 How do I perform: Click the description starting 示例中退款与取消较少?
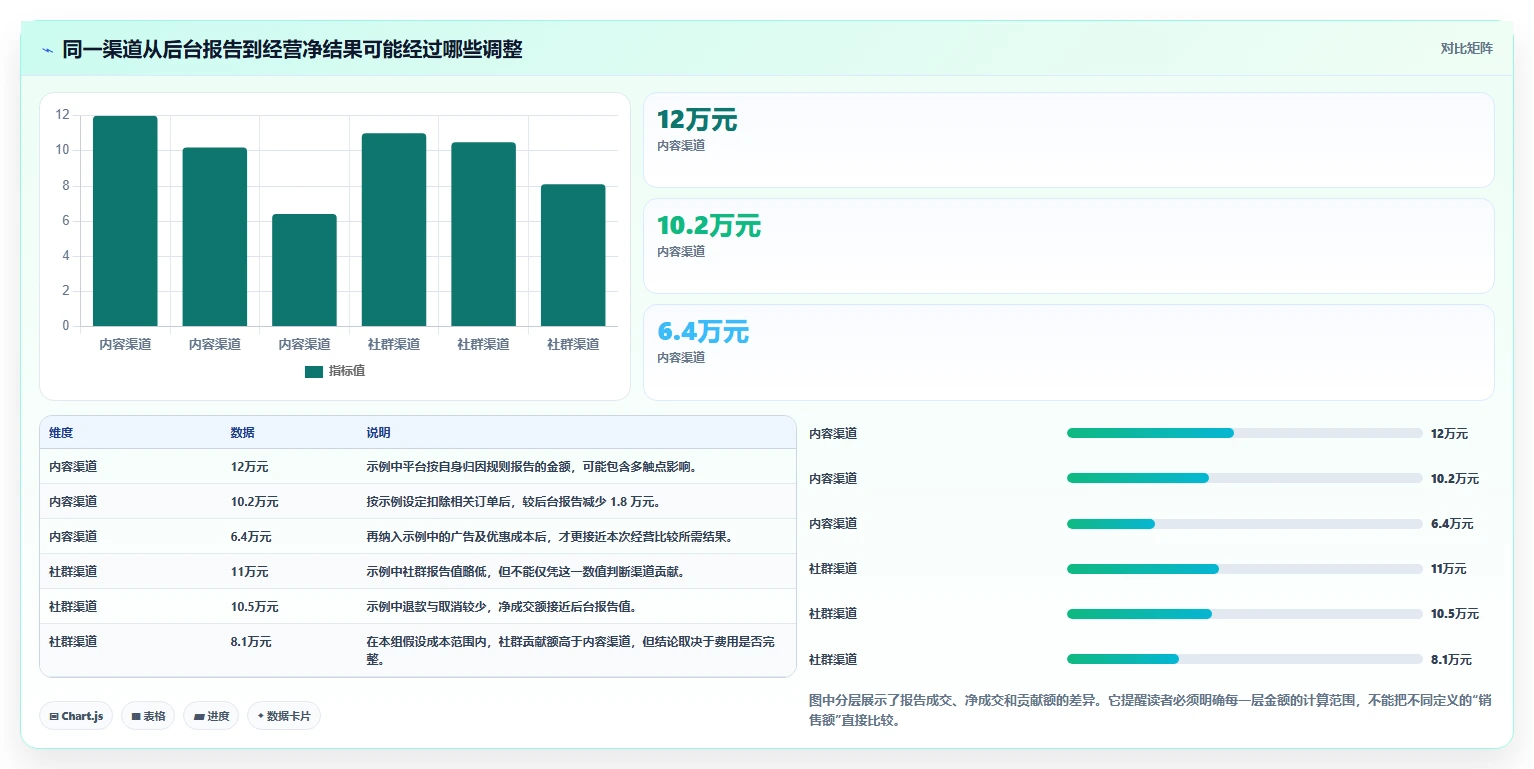(x=502, y=606)
